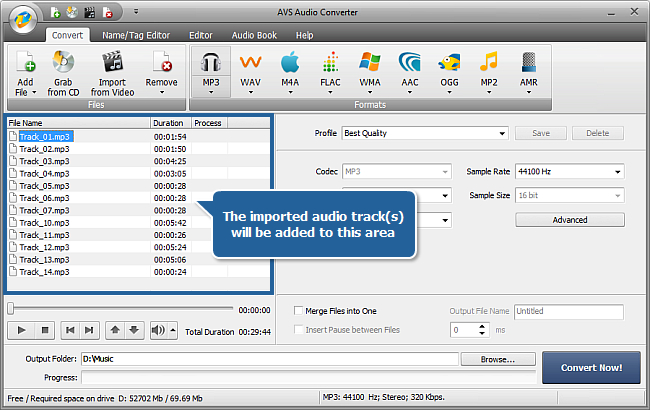Expand the Remove dropdown arrow
650x410 pixels.
[x=162, y=92]
